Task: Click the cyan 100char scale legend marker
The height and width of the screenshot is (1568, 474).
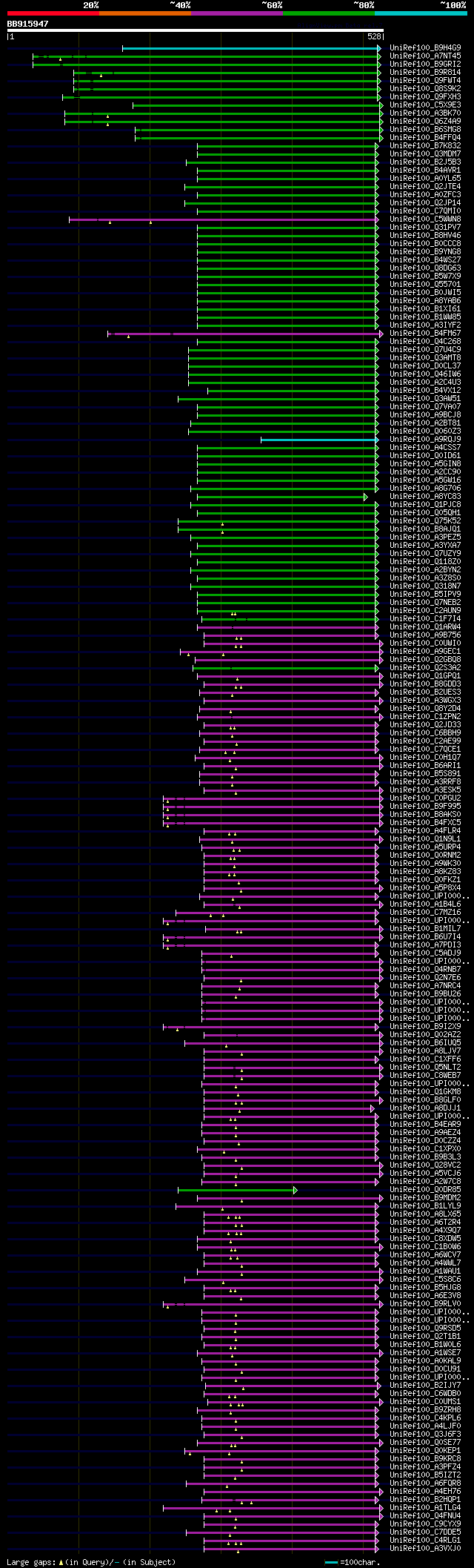Action: pyautogui.click(x=331, y=1562)
